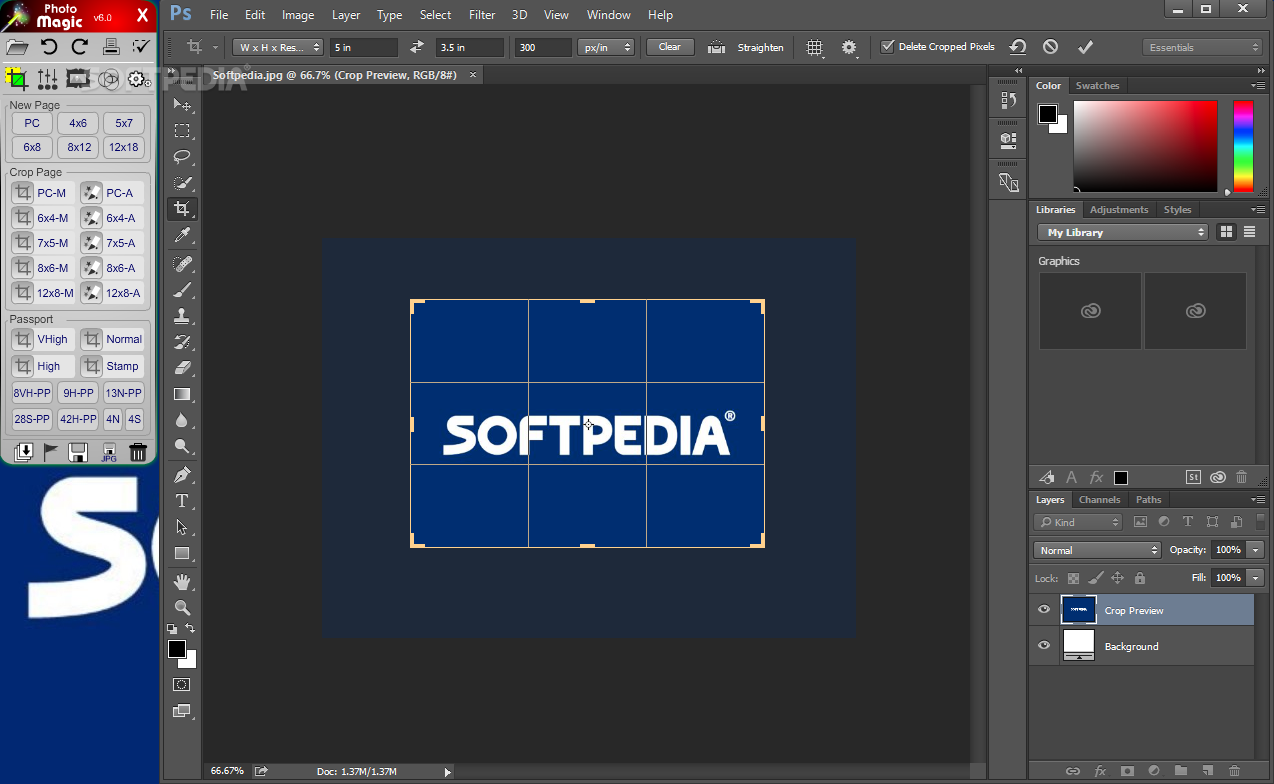Screen dimensions: 1274x784
Task: Select the Zoom tool in toolbar
Action: pyautogui.click(x=182, y=607)
